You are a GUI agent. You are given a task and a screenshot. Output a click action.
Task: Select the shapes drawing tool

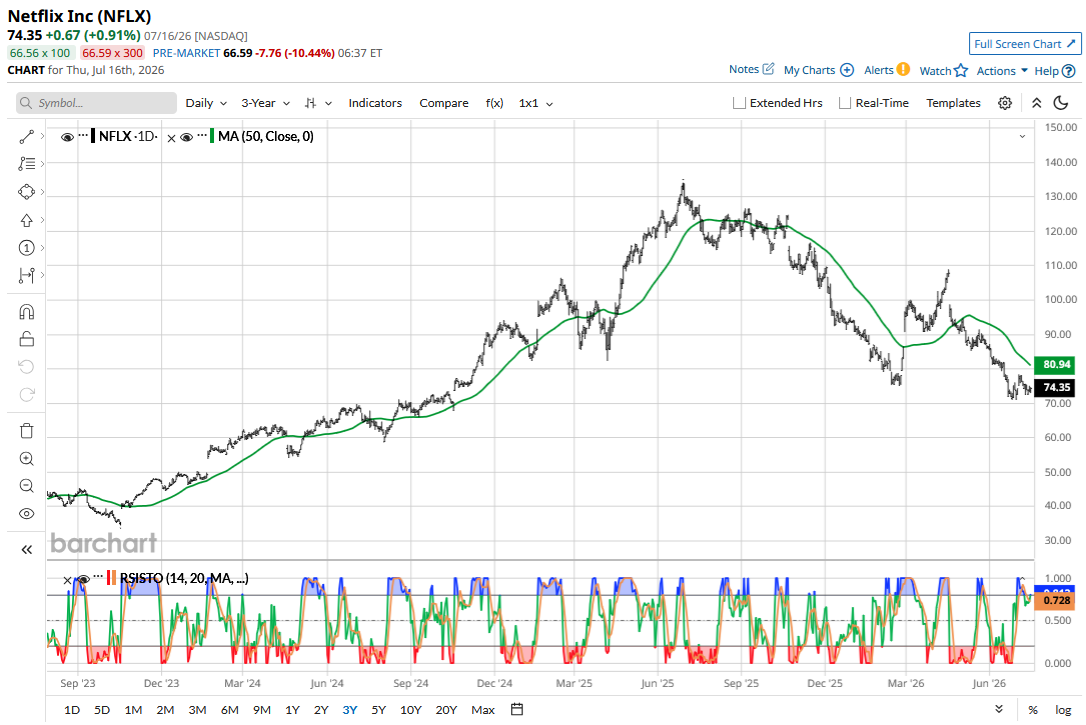click(26, 192)
